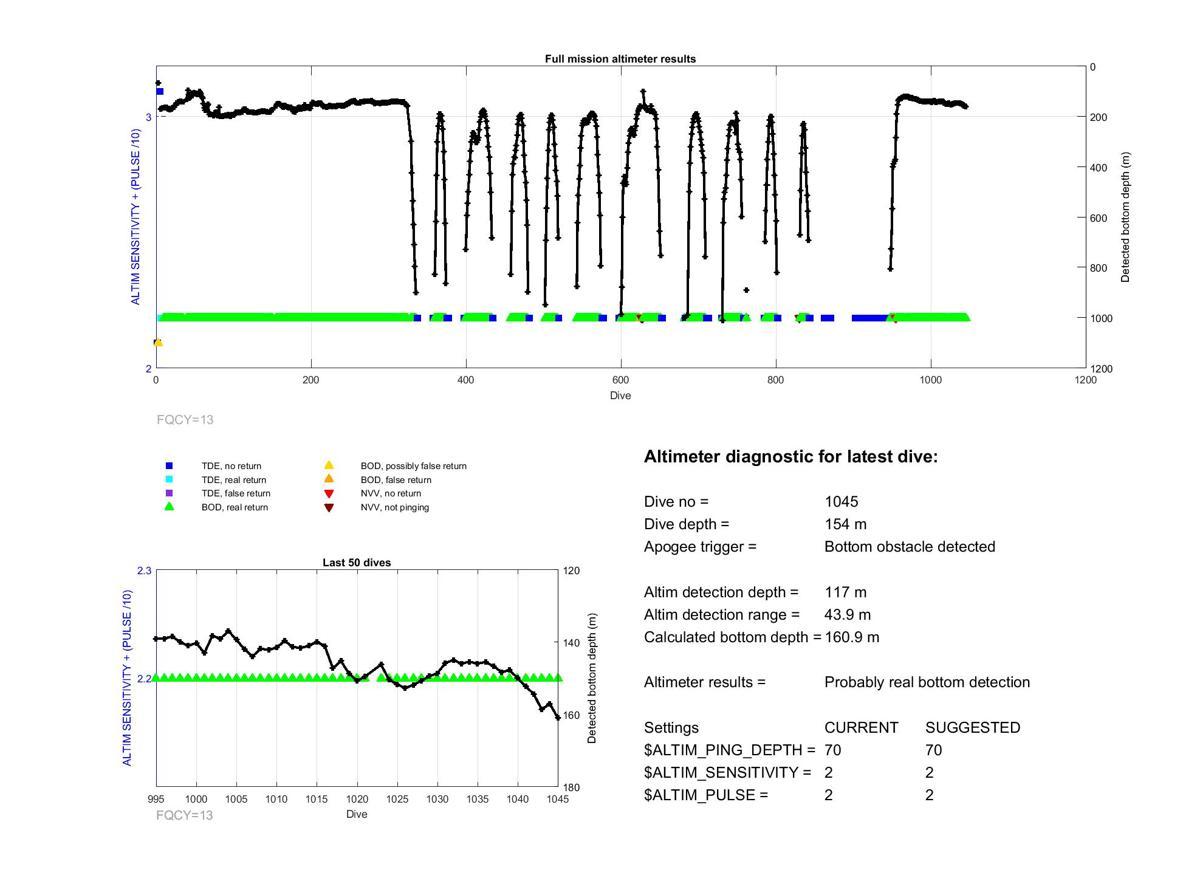Click the 'FQCY=13' label under the top chart

[x=185, y=420]
